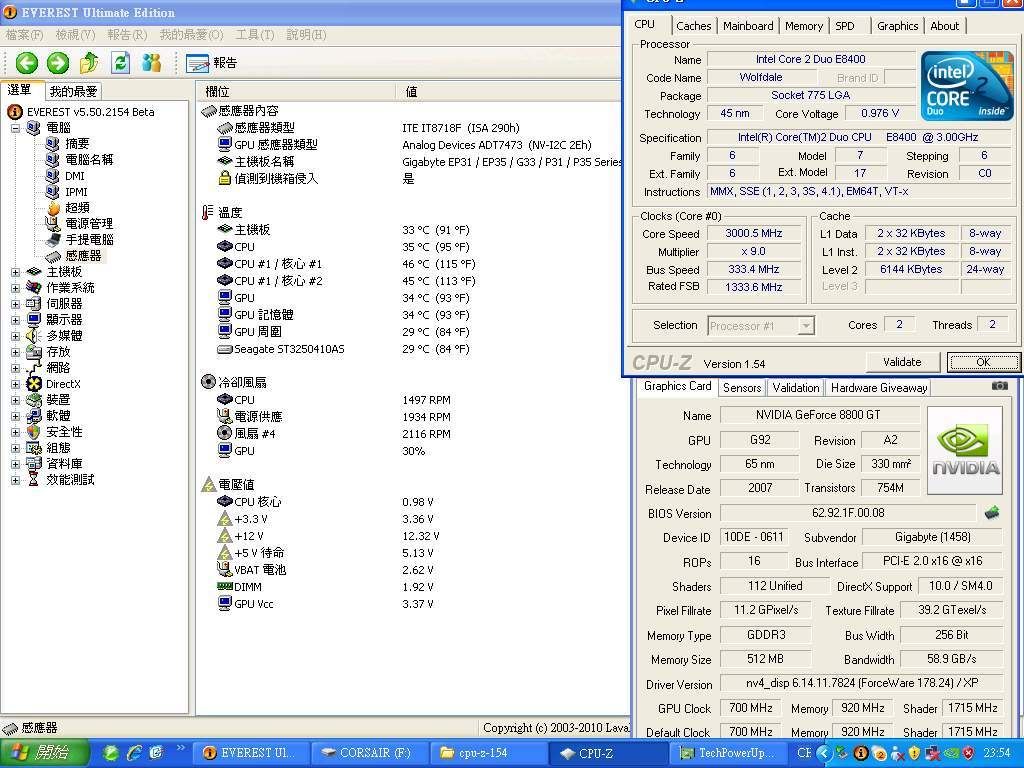Switch to the Caches tab in CPU-Z
Viewport: 1024px width, 768px height.
pyautogui.click(x=694, y=26)
